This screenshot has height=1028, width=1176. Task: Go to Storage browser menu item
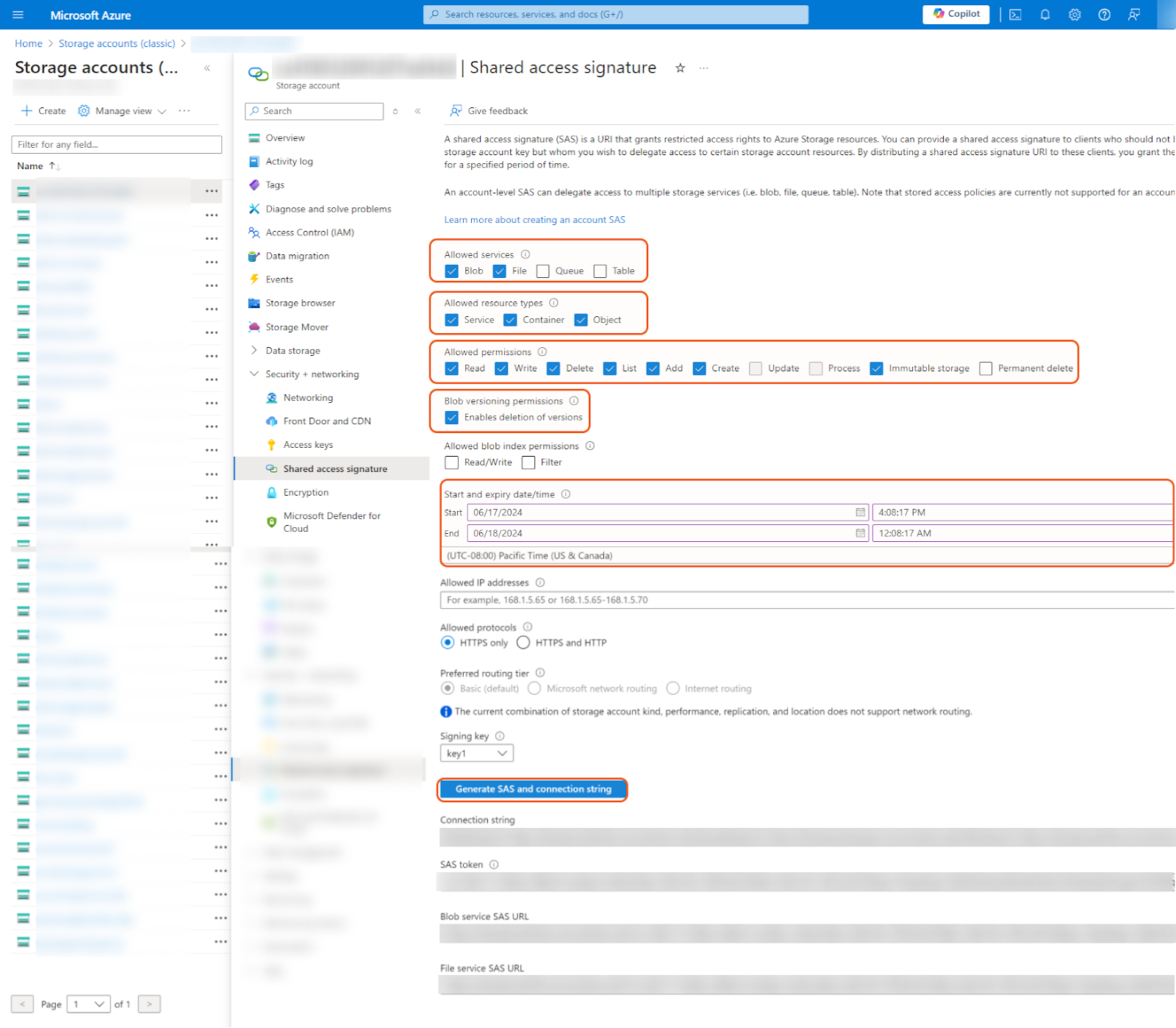(300, 303)
